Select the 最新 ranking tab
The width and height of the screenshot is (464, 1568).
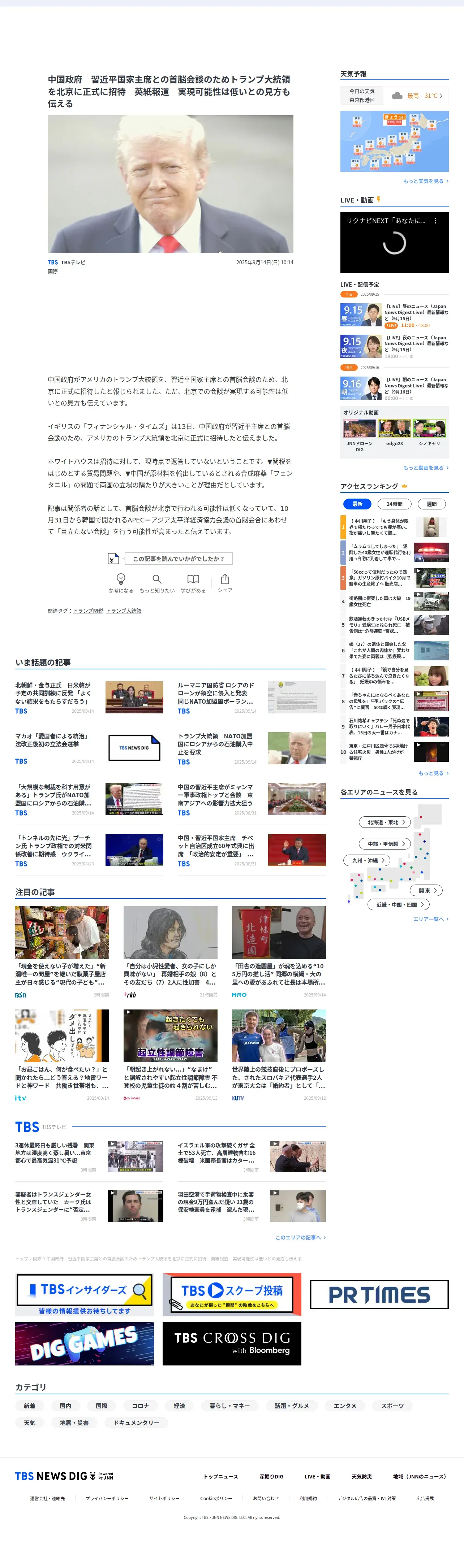357,504
